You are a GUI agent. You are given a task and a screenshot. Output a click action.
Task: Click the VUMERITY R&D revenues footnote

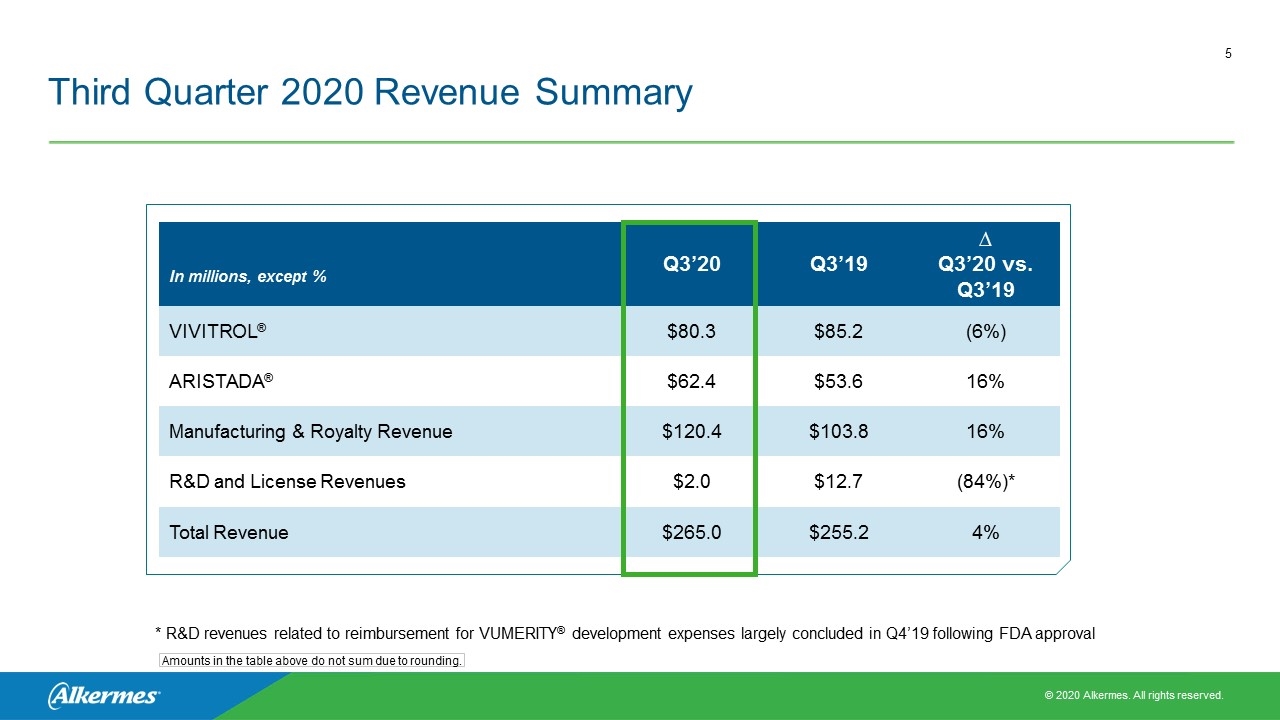coord(625,633)
